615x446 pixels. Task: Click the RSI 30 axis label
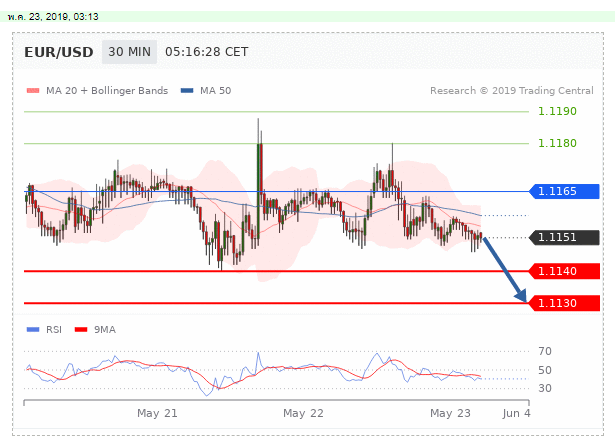click(545, 388)
